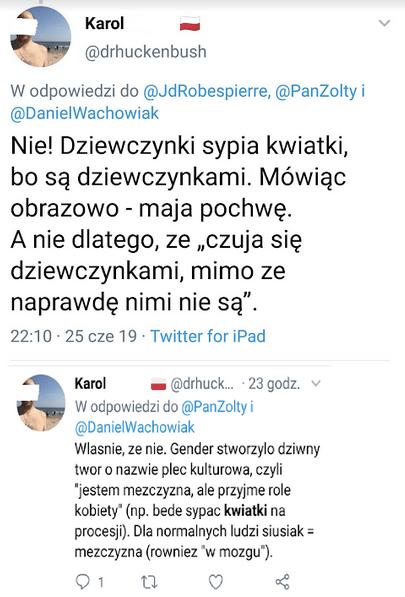The width and height of the screenshot is (405, 597).
Task: Expand top tweet options chevron
Action: [x=384, y=23]
